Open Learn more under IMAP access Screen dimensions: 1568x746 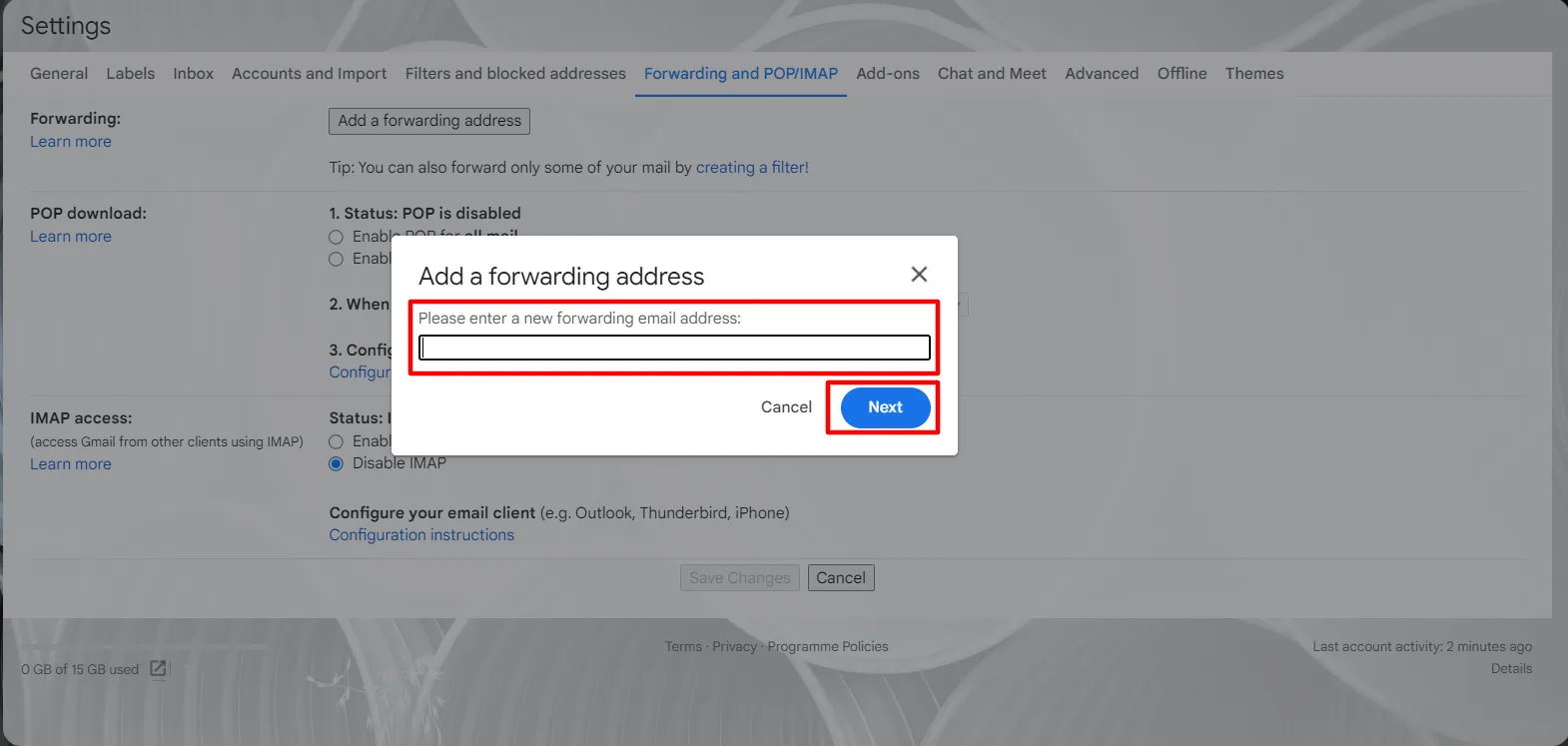71,464
